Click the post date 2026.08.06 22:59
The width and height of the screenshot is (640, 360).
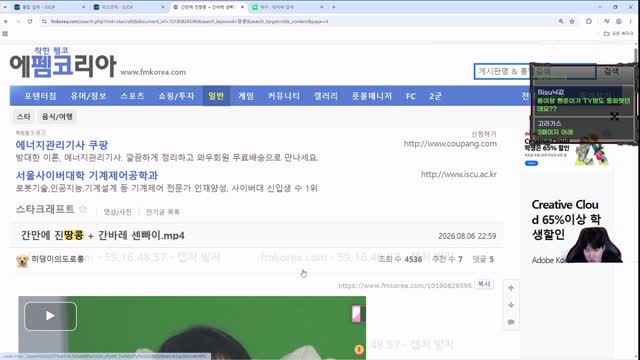point(467,236)
